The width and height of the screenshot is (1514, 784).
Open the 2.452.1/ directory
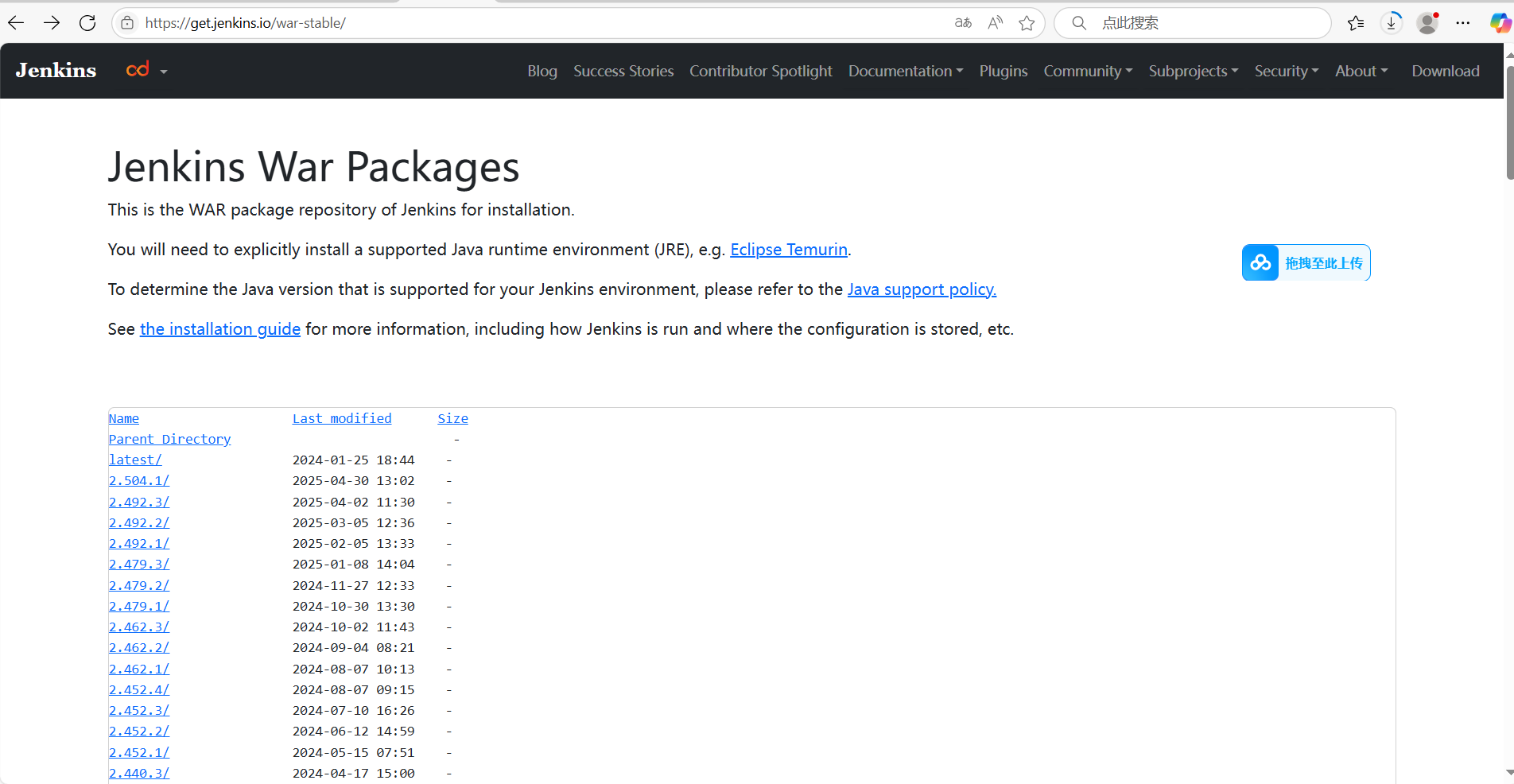(x=139, y=752)
